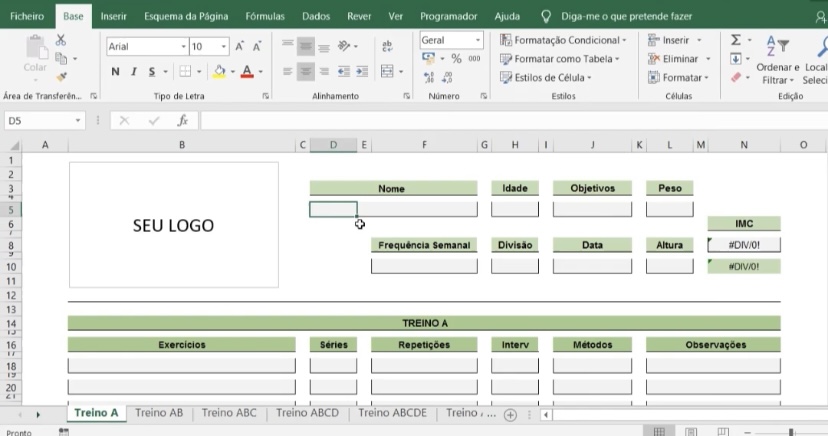Image resolution: width=828 pixels, height=436 pixels.
Task: Click the add new sheet plus icon
Action: 510,414
